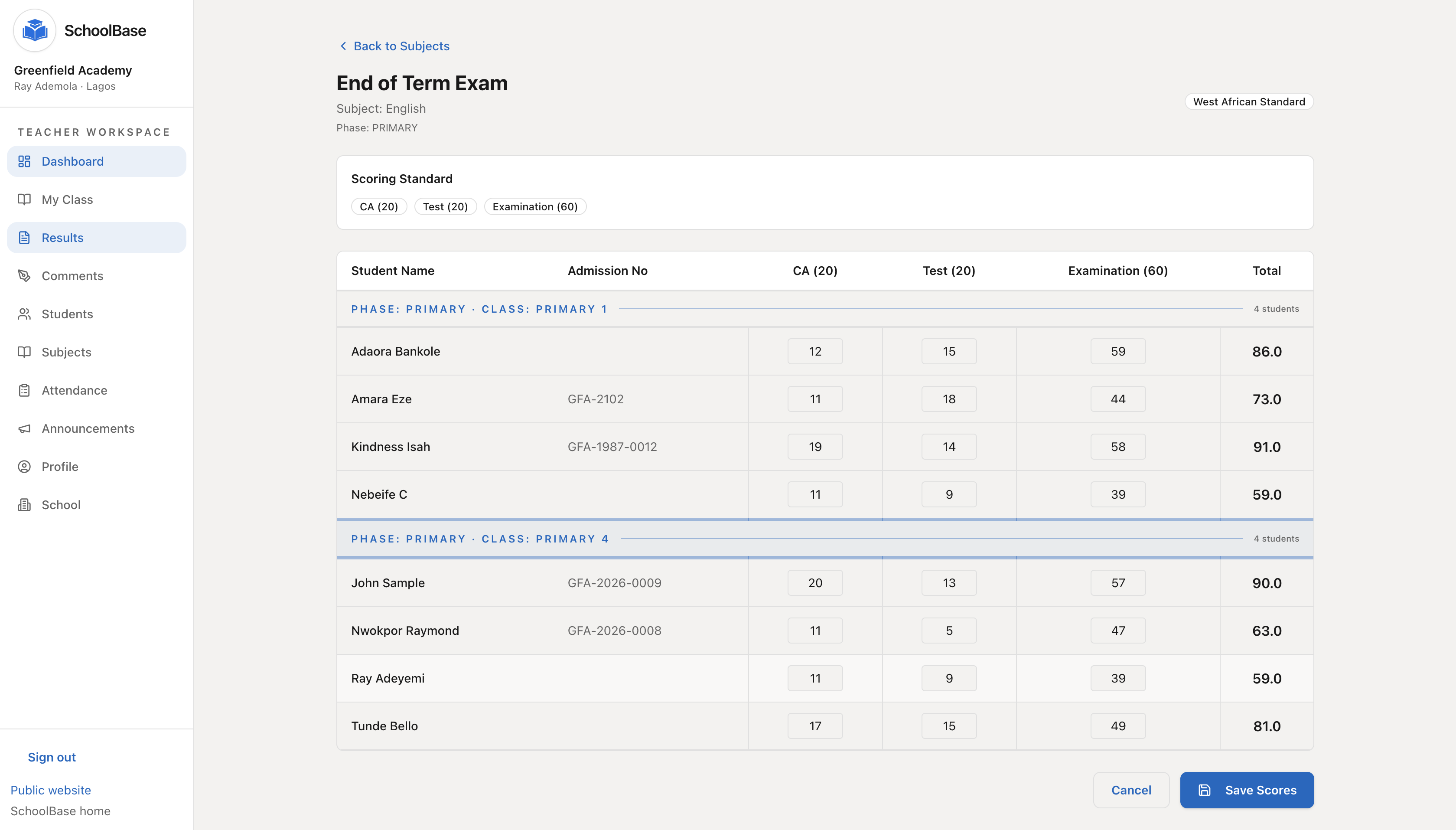Edit Nebeife C's CA score field
Viewport: 1456px width, 830px height.
pyautogui.click(x=814, y=494)
